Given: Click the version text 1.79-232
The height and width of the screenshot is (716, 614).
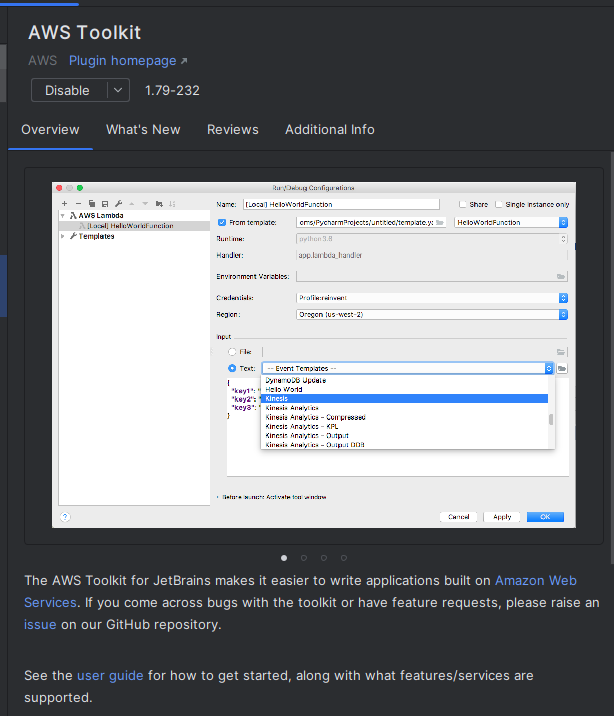Looking at the screenshot, I should pyautogui.click(x=172, y=90).
